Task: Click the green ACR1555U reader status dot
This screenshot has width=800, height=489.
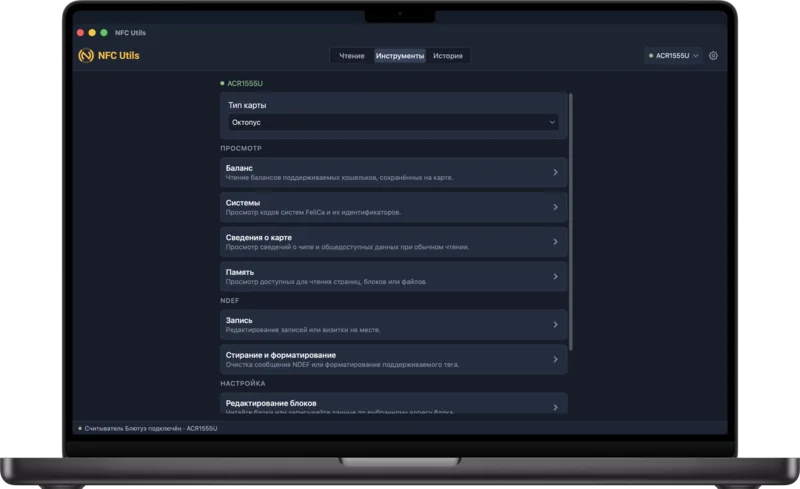Action: (x=222, y=83)
